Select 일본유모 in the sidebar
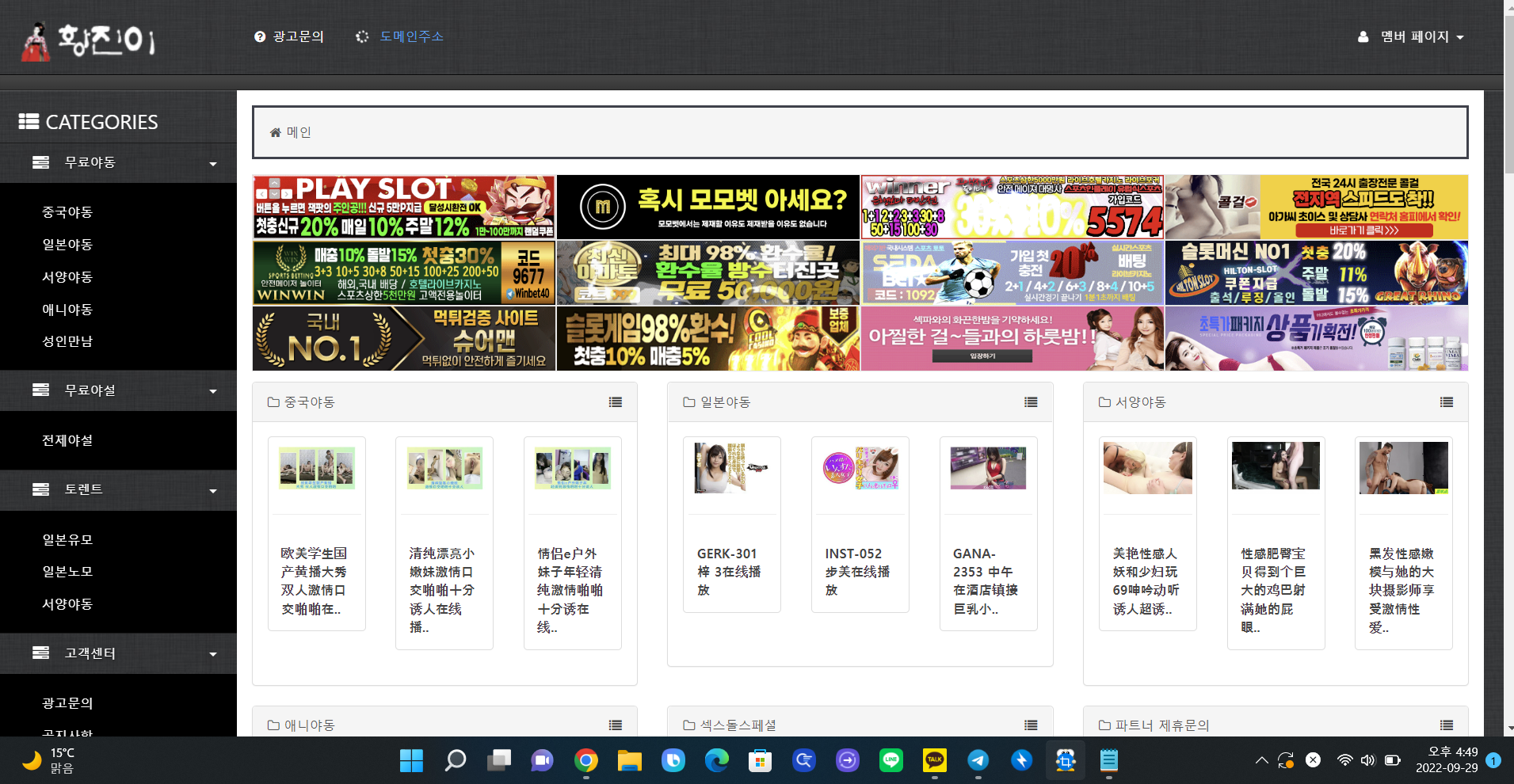This screenshot has height=784, width=1514. [67, 540]
